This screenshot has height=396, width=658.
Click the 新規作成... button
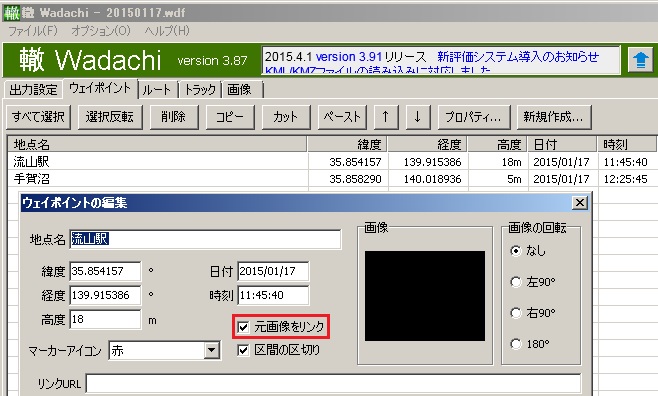(x=554, y=117)
